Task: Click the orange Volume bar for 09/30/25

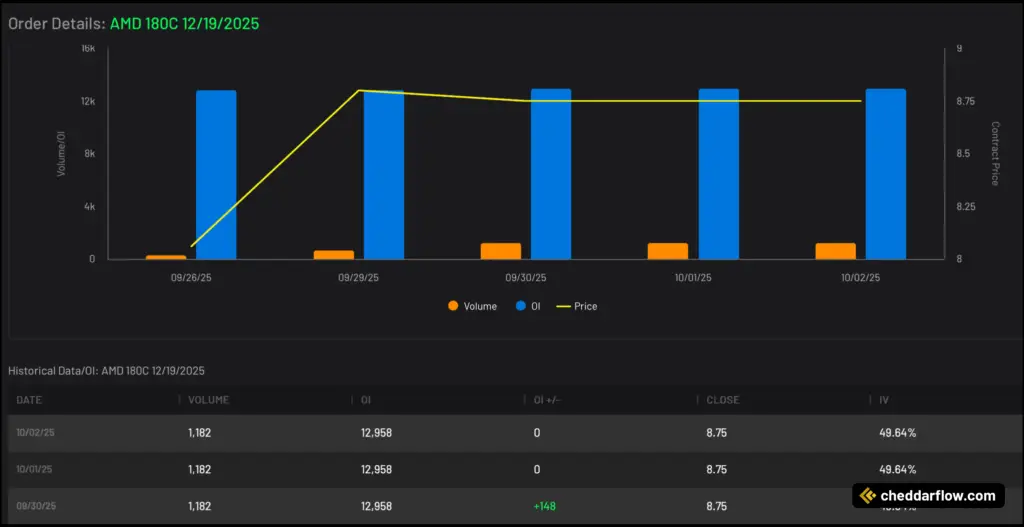Action: pos(501,251)
